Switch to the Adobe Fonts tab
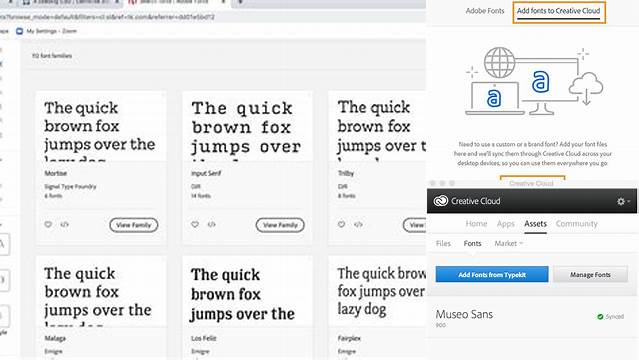The width and height of the screenshot is (639, 360). click(x=485, y=11)
